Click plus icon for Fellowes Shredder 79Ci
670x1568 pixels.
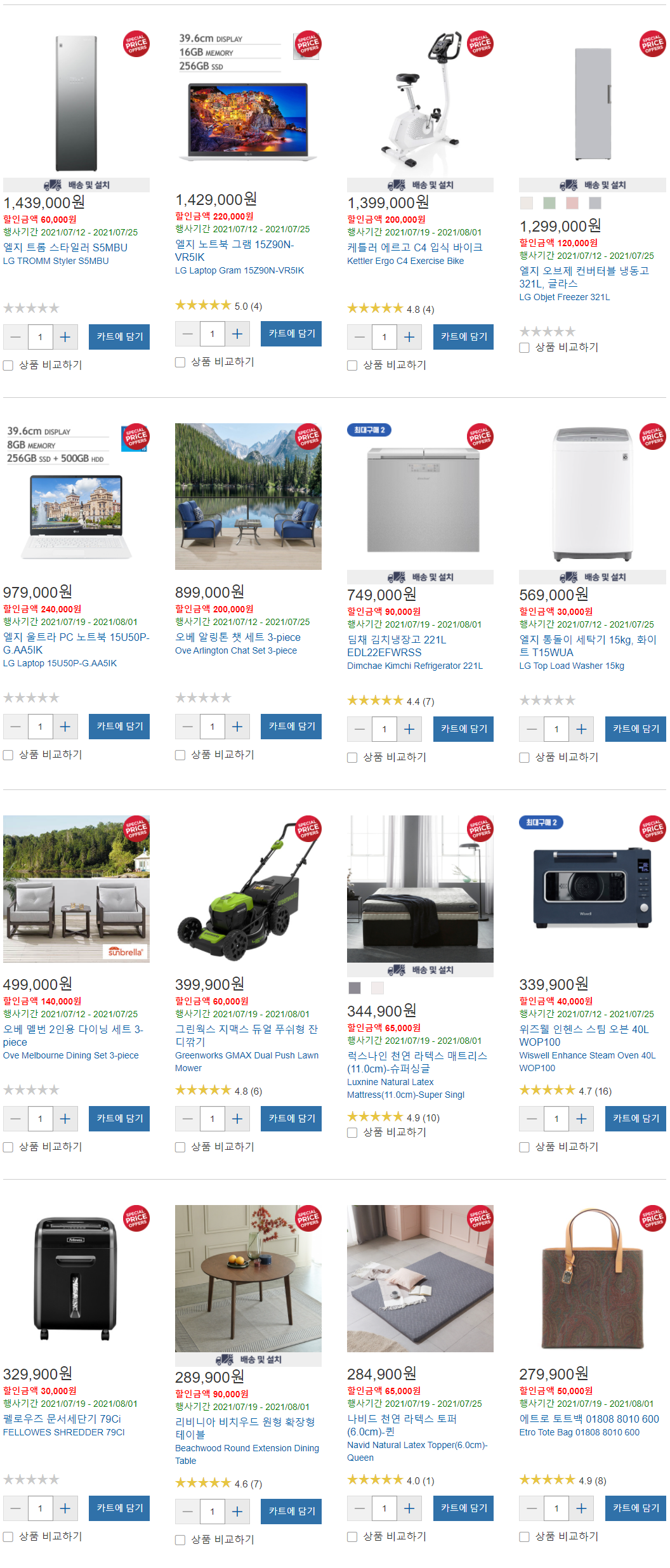click(65, 1508)
